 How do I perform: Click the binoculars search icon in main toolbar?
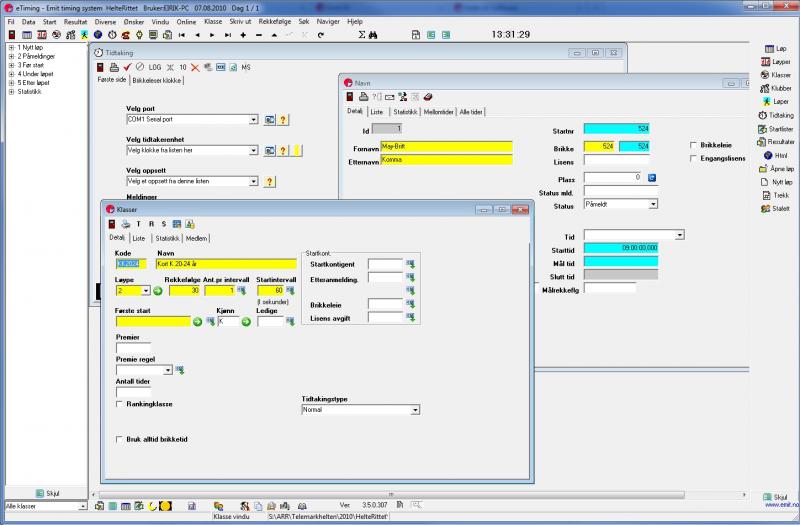click(x=372, y=34)
